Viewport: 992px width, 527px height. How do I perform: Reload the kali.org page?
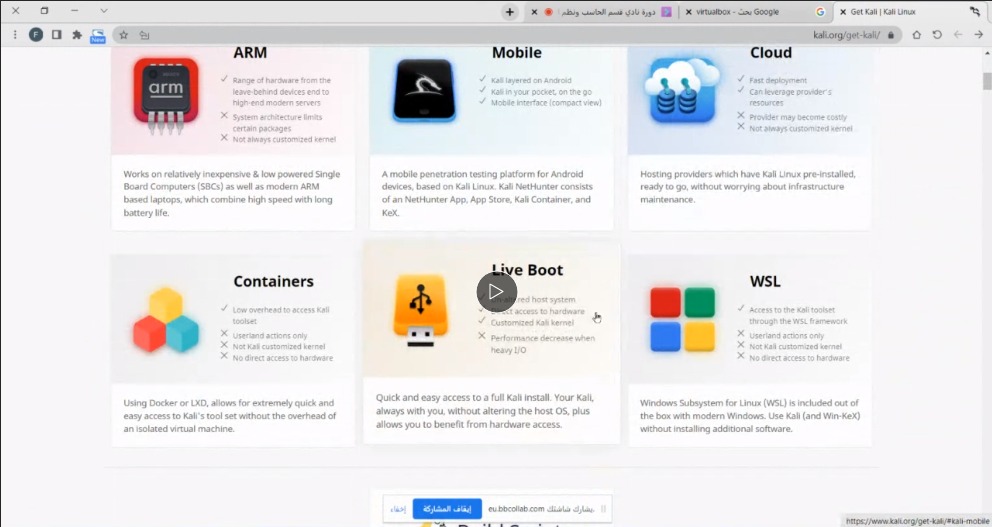click(x=937, y=35)
